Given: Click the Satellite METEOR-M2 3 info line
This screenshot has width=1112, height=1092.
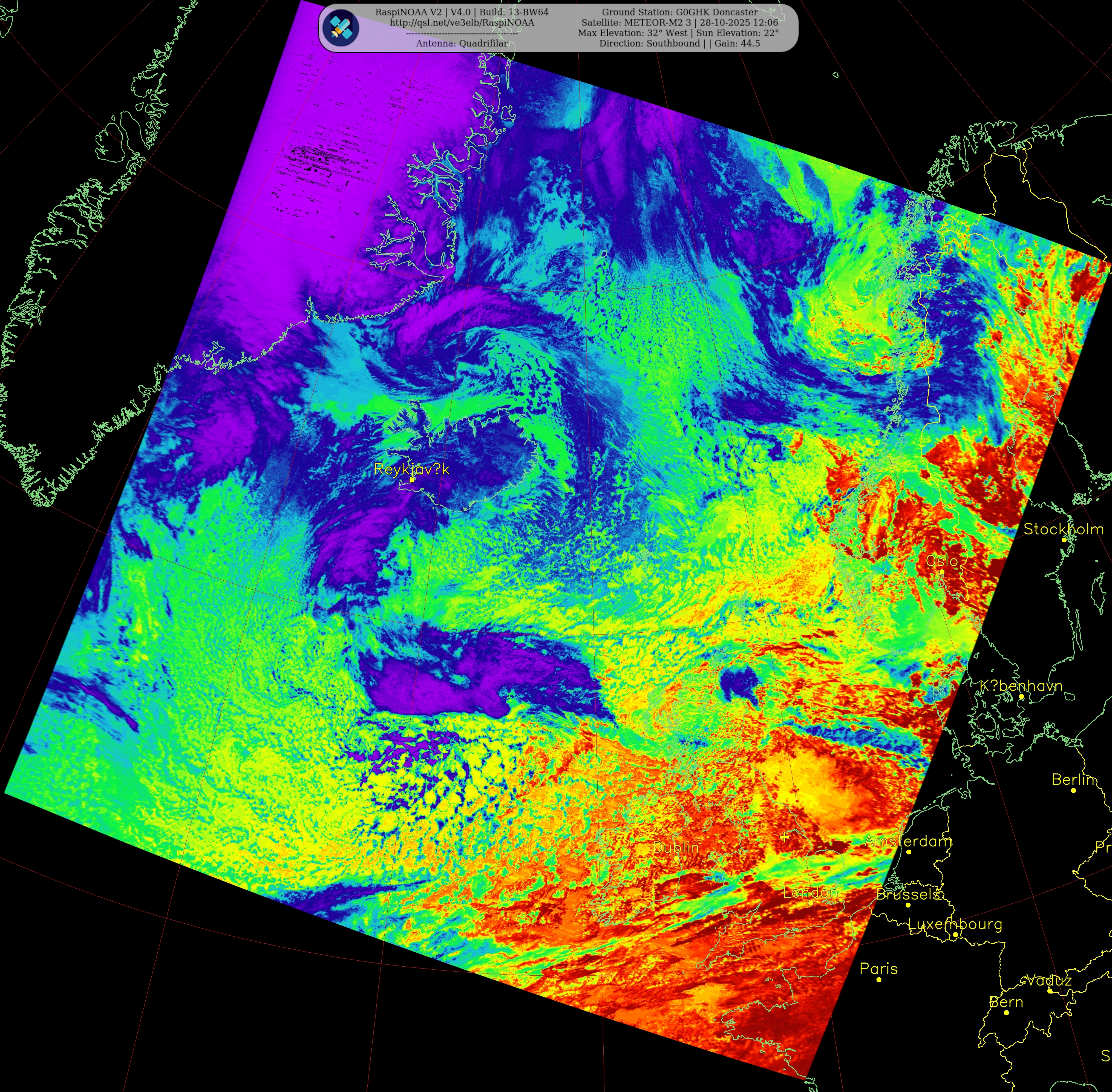Looking at the screenshot, I should 679,22.
